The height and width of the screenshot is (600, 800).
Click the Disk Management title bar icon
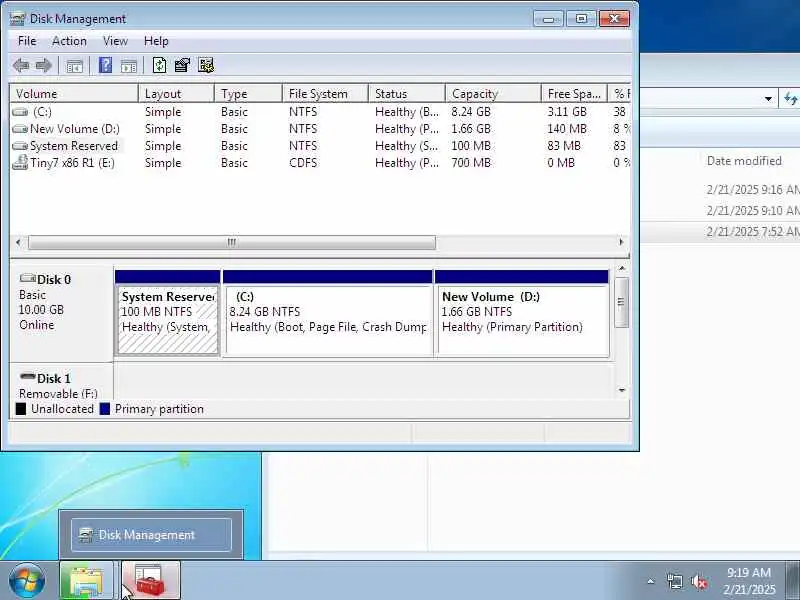(17, 19)
